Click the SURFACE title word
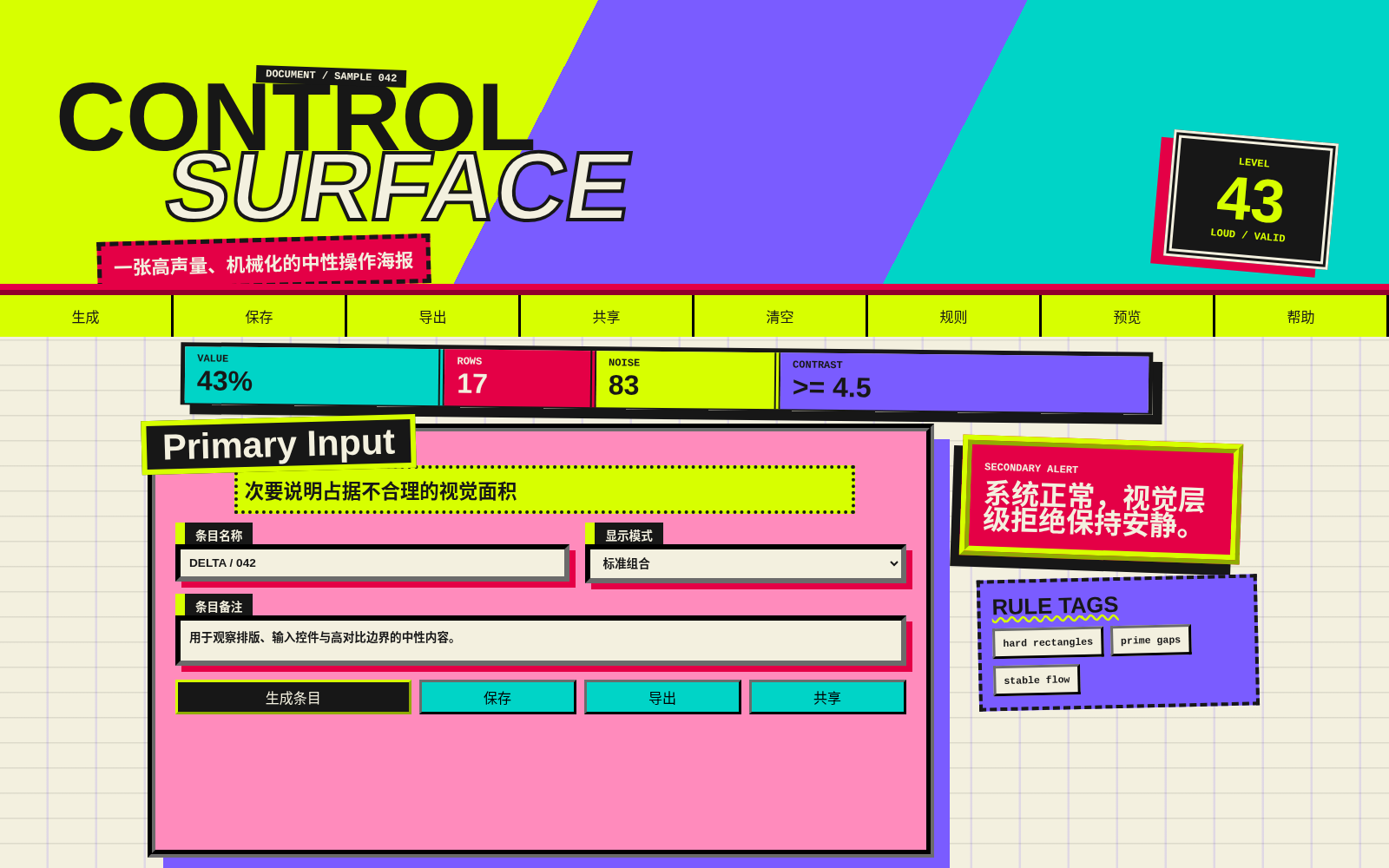The width and height of the screenshot is (1389, 868). (x=399, y=187)
